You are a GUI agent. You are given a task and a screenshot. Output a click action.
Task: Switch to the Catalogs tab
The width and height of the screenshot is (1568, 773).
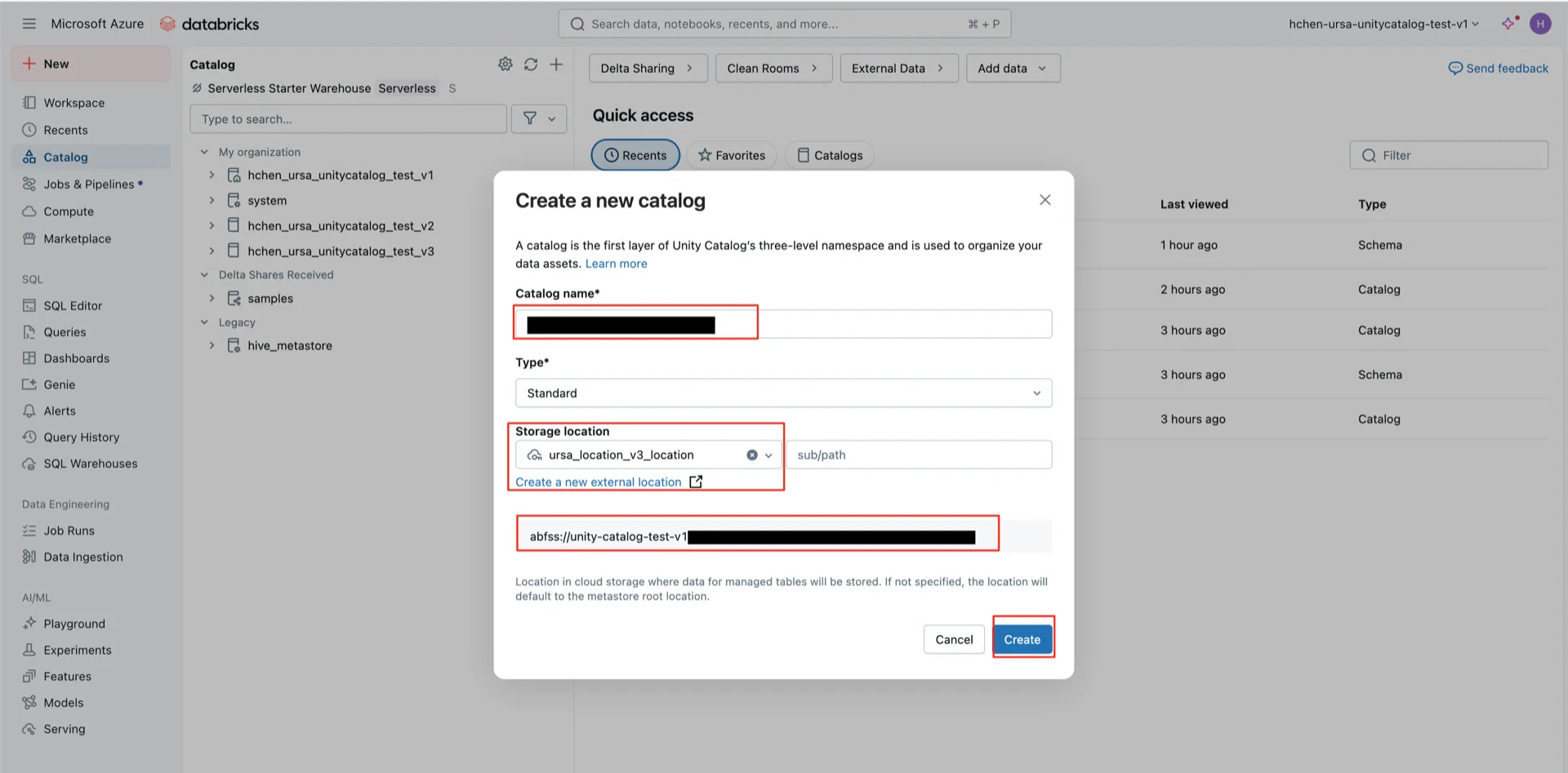(830, 155)
